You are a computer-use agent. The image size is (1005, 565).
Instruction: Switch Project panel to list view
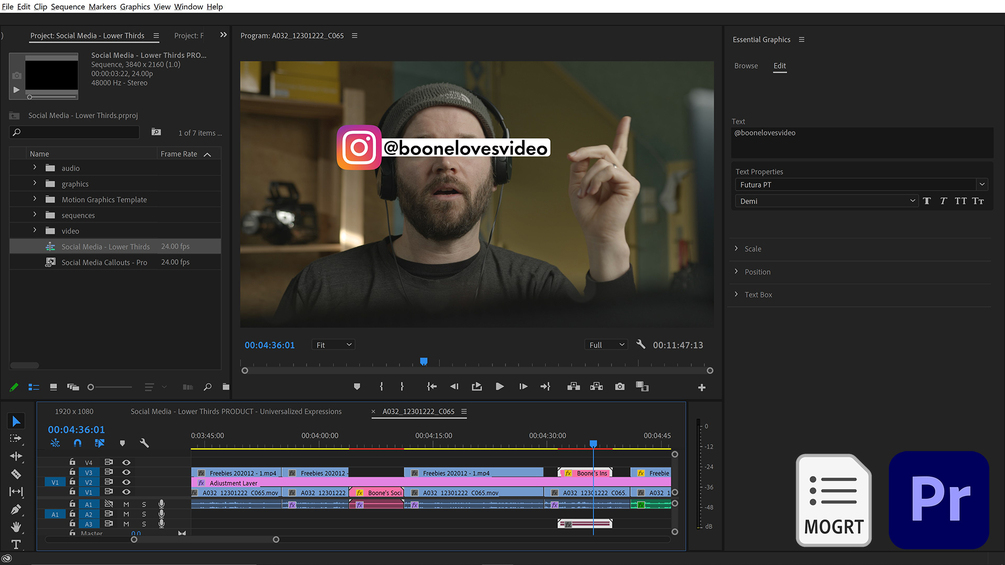[x=34, y=387]
